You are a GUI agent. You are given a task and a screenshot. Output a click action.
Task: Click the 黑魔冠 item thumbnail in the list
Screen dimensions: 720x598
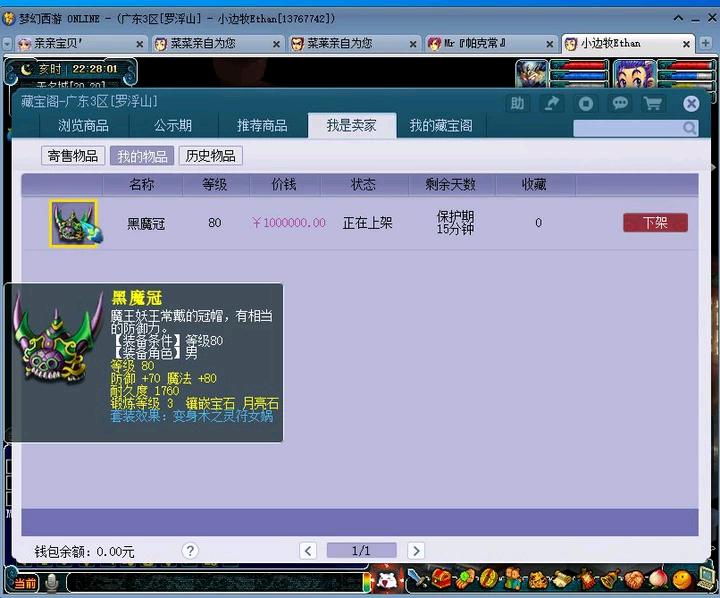point(74,224)
